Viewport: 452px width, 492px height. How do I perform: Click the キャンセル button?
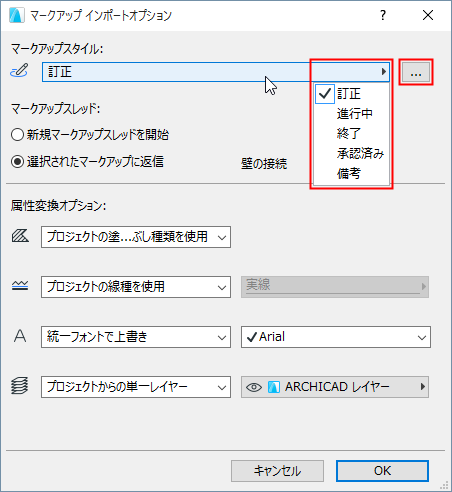[x=277, y=471]
